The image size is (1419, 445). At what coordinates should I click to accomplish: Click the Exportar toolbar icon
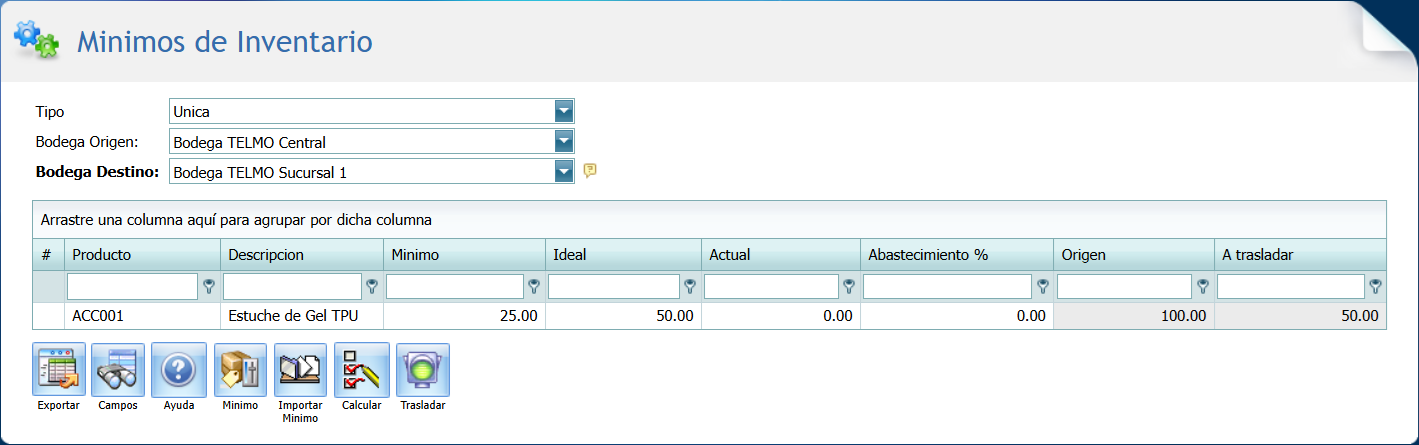[58, 370]
